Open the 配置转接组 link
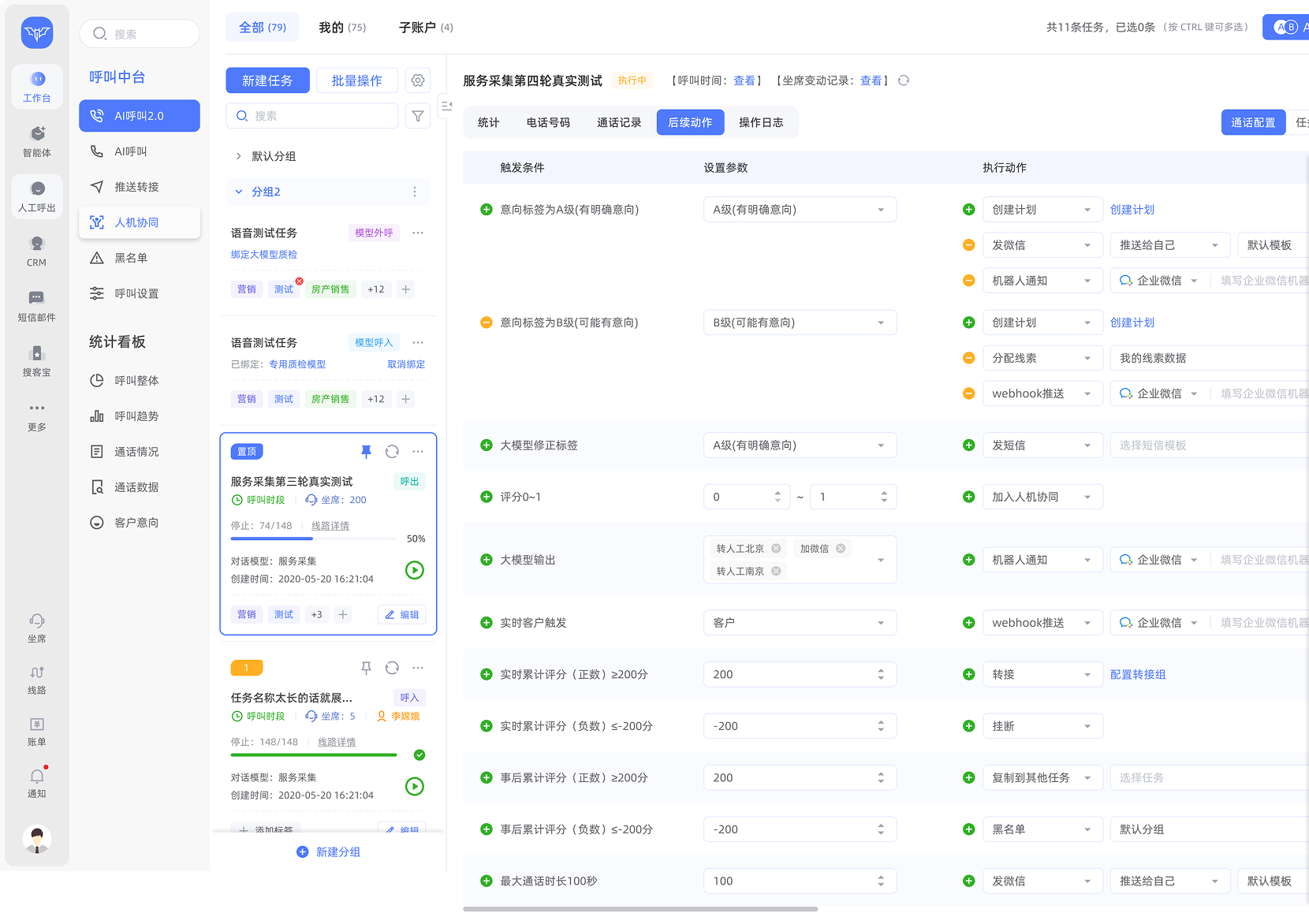 pyautogui.click(x=1138, y=674)
